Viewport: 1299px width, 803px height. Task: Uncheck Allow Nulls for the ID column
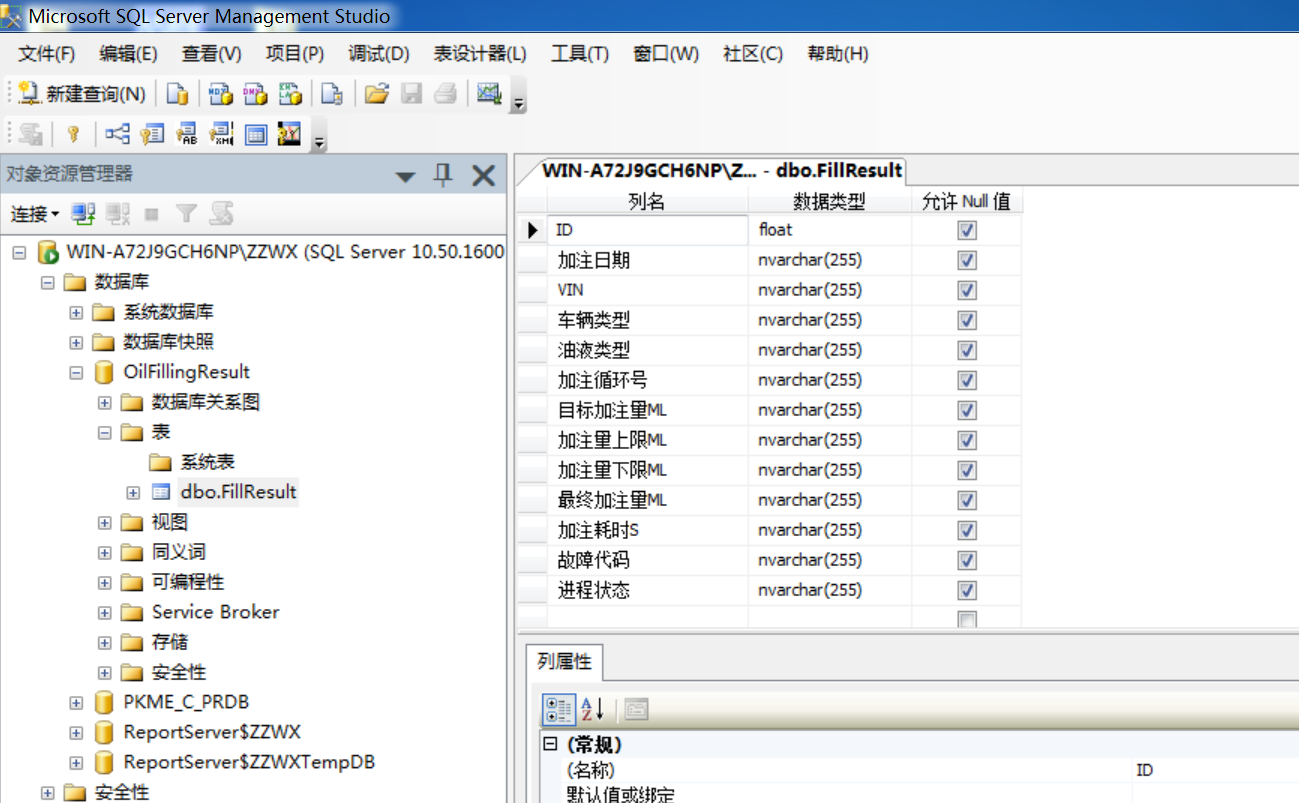[966, 230]
